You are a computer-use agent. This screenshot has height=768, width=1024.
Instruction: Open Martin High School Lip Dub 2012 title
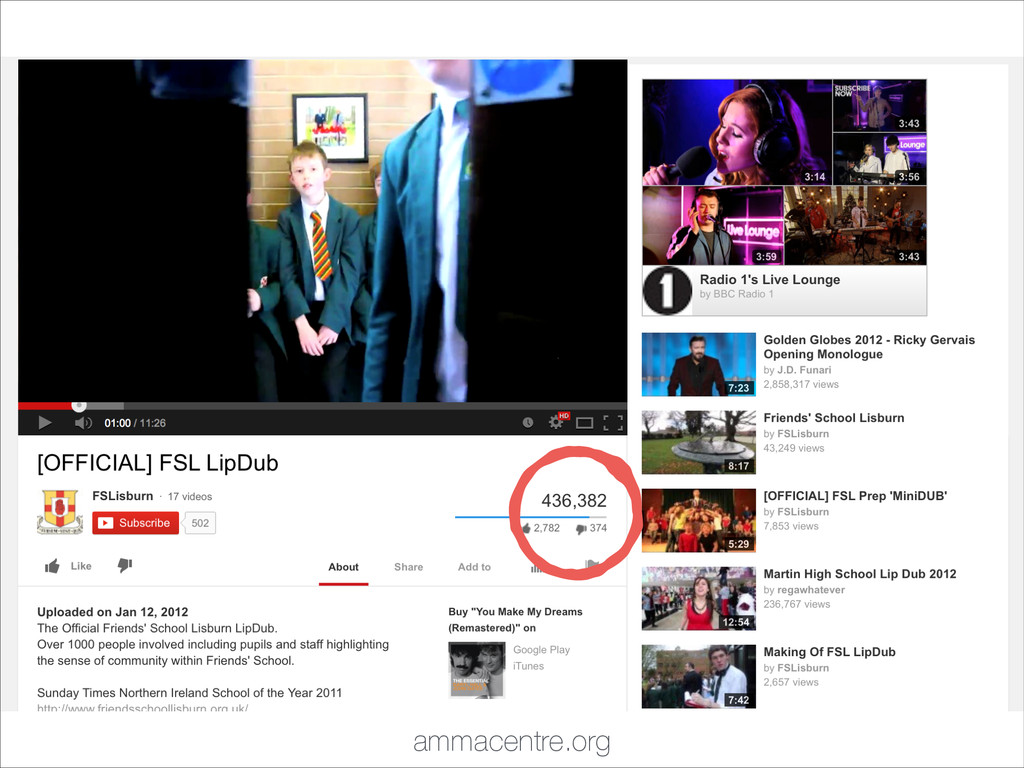(x=860, y=574)
